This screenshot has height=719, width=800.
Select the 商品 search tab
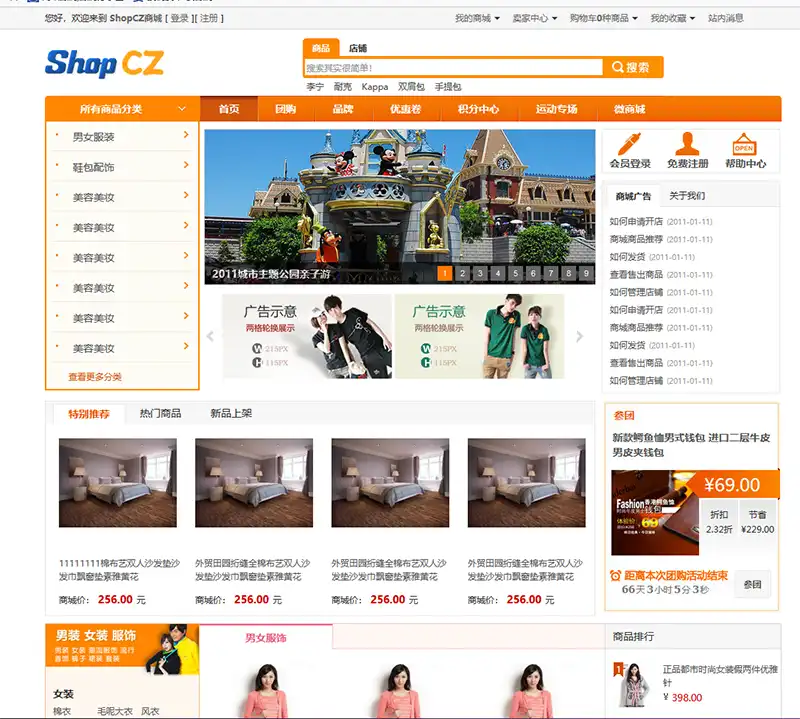point(321,48)
